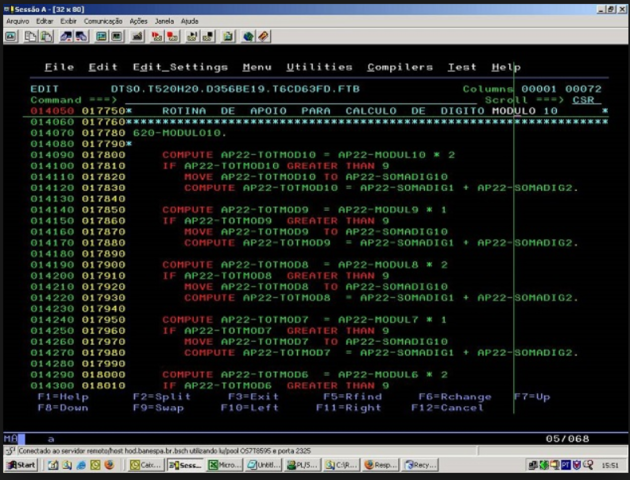Click the globe toolbar icon
The image size is (630, 480).
(248, 37)
